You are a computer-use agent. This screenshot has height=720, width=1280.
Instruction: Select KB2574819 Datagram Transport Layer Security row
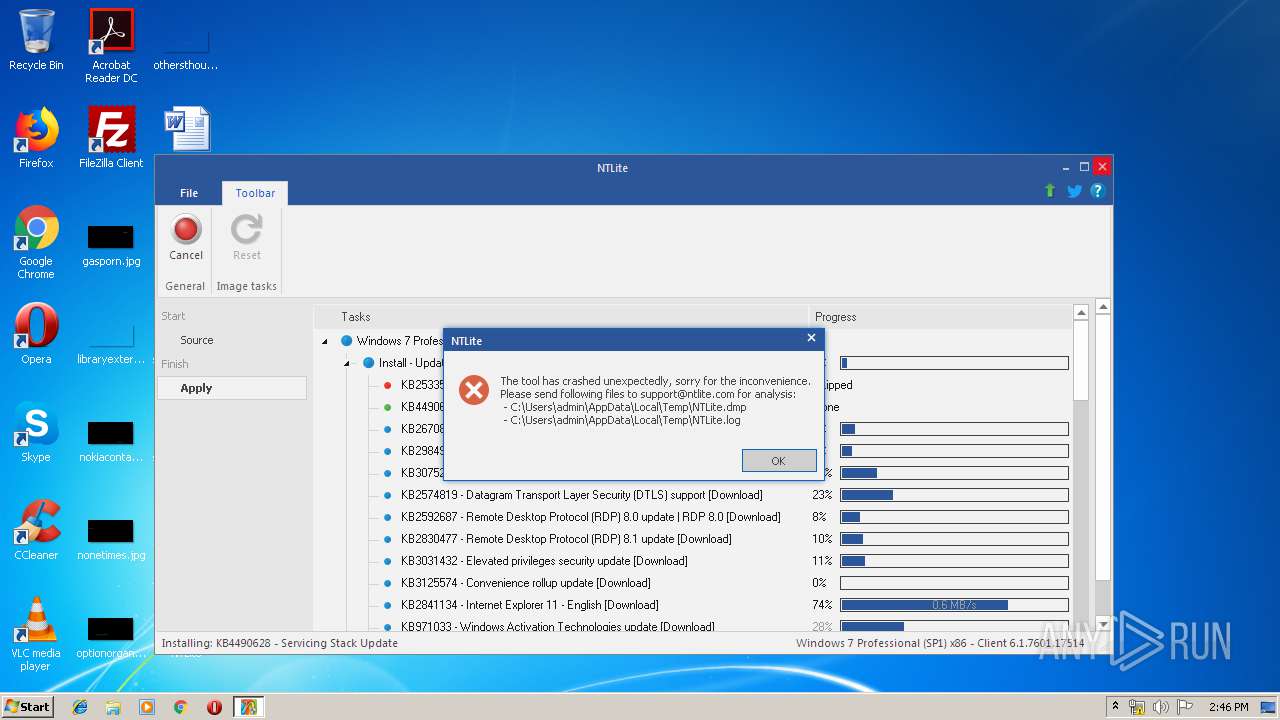click(582, 495)
